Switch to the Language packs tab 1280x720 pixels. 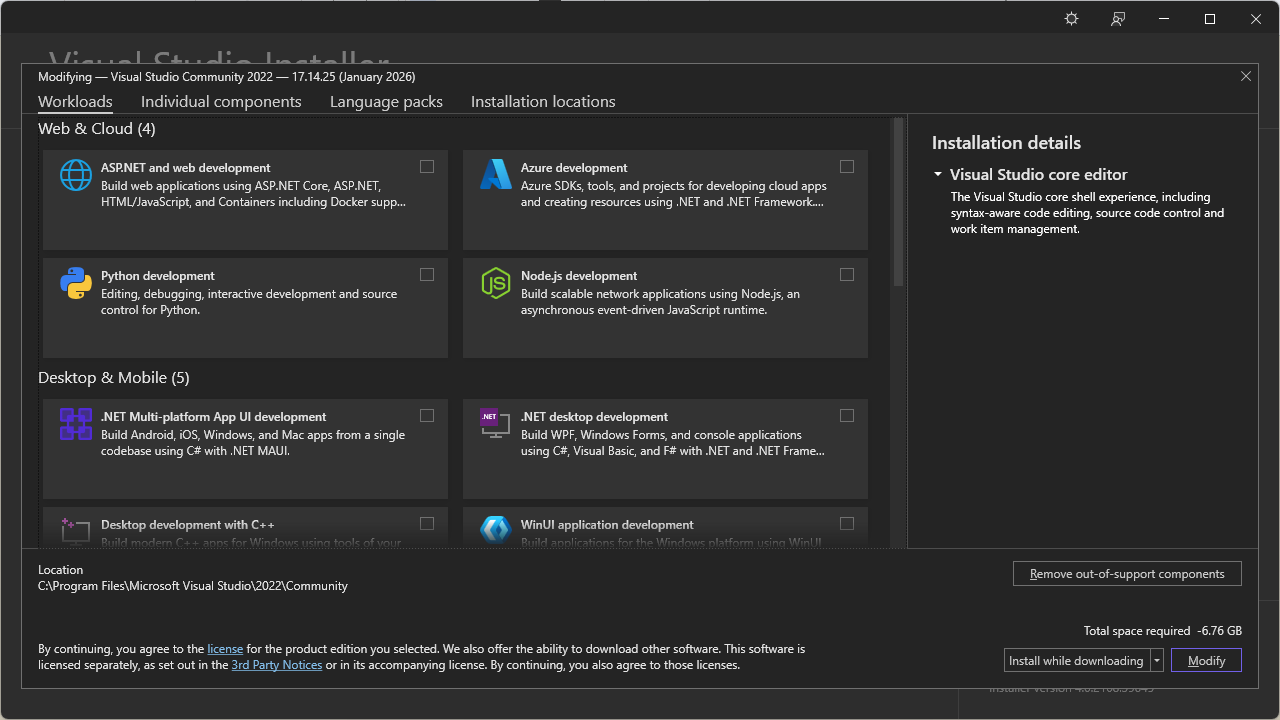386,102
